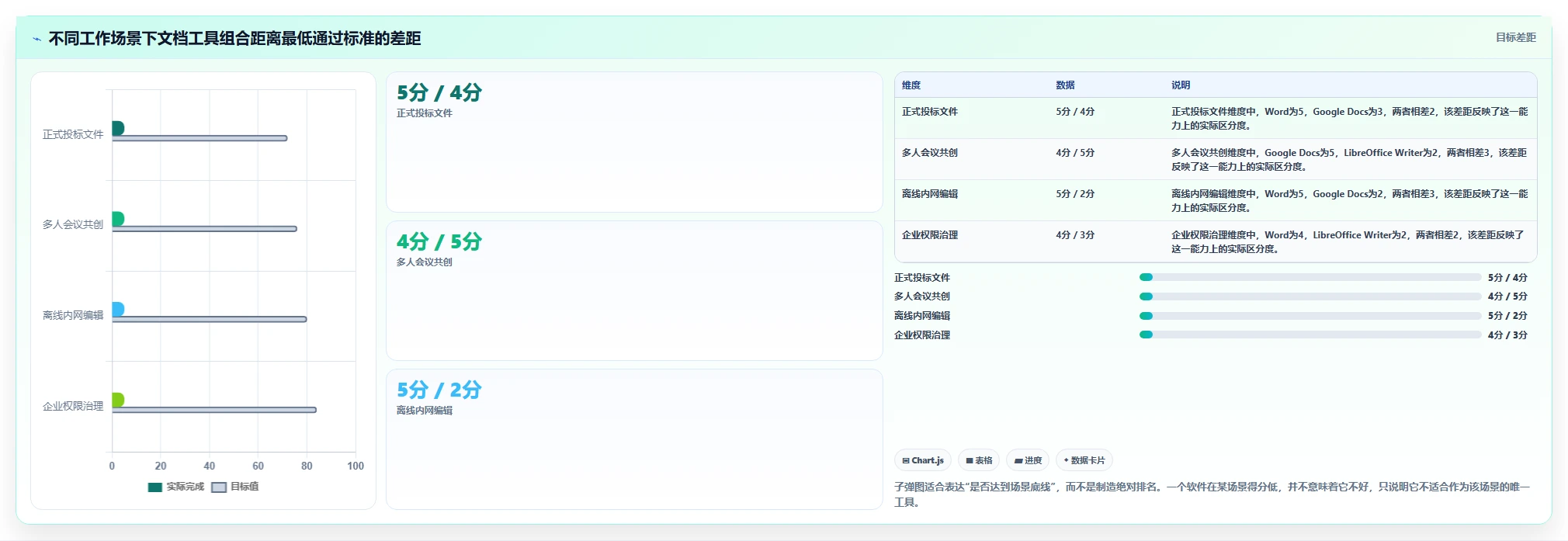Viewport: 1568px width, 541px height.
Task: Click the 企业权限治理 axis label on the chart
Action: (73, 406)
